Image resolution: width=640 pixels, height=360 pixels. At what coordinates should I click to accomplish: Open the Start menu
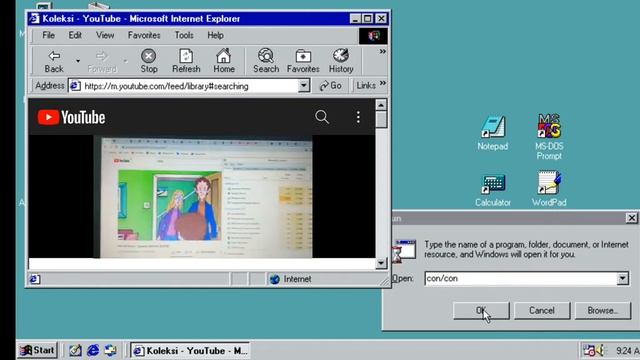(x=37, y=350)
